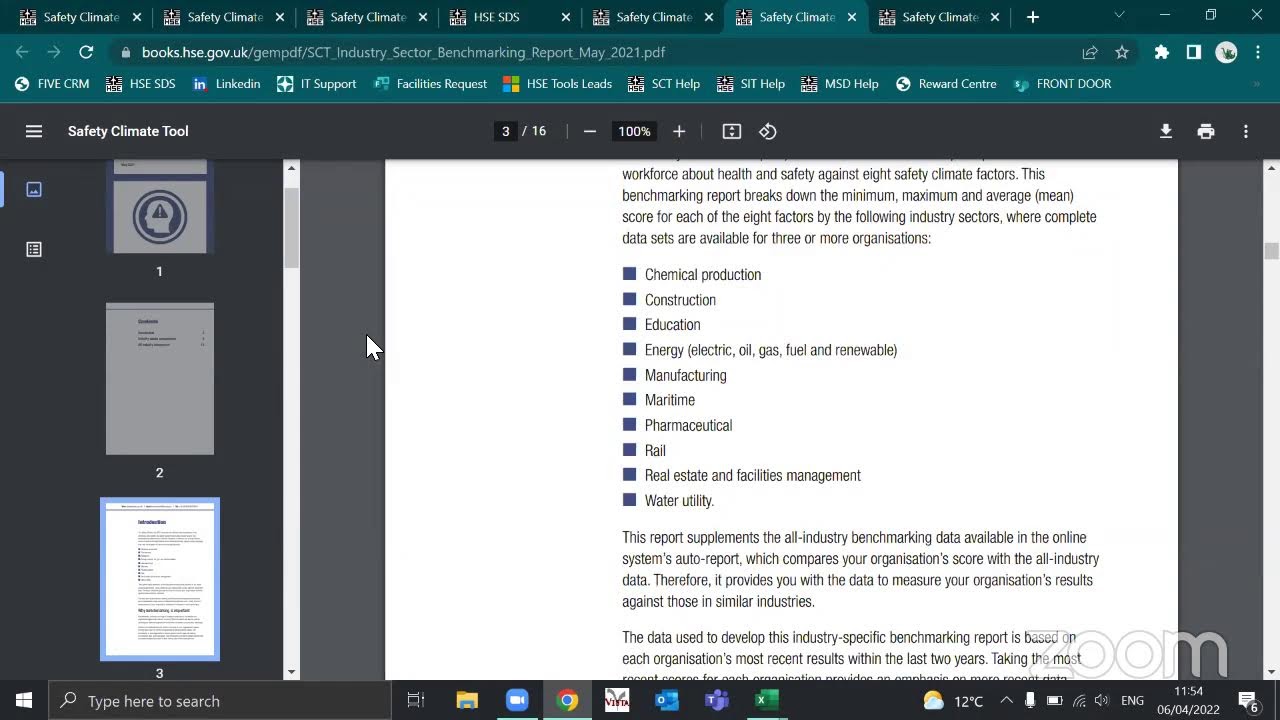Open a new browser tab
The width and height of the screenshot is (1280, 720).
click(x=1033, y=16)
